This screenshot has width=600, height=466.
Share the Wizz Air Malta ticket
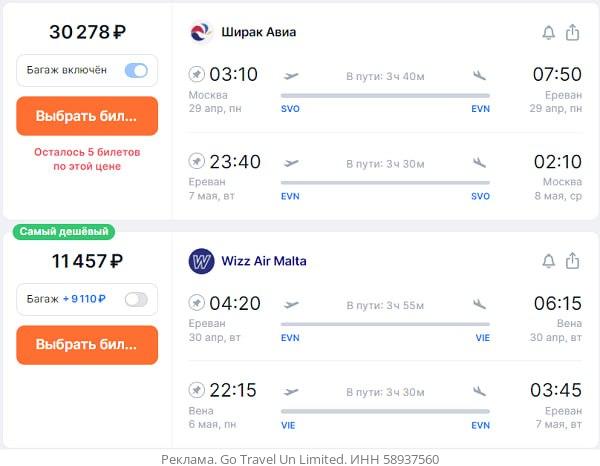click(x=573, y=261)
